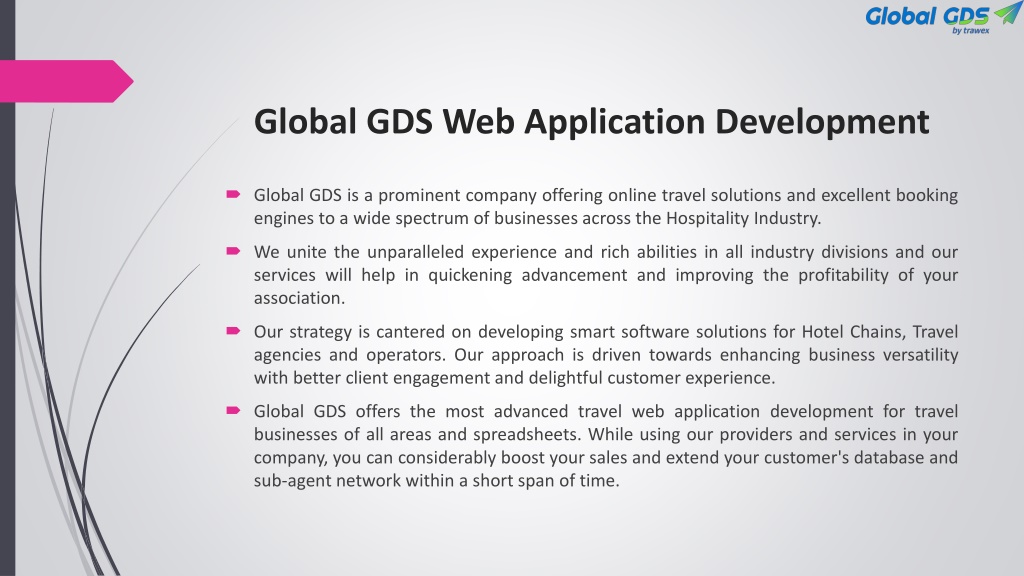This screenshot has height=576, width=1024.
Task: Click the pink bullet beside 'Global GDS is a prominent'
Action: 233,194
